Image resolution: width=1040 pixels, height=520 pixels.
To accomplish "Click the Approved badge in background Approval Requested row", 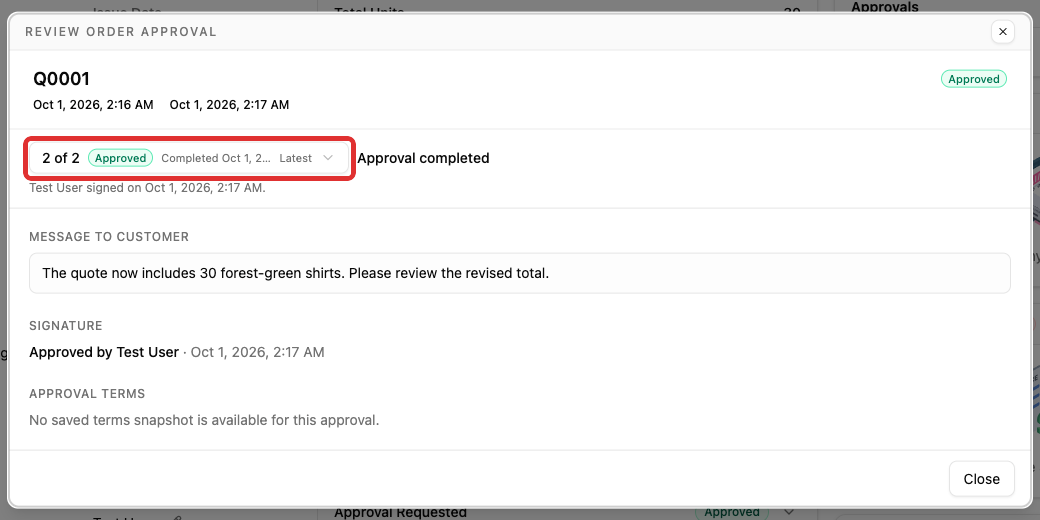I will point(732,513).
